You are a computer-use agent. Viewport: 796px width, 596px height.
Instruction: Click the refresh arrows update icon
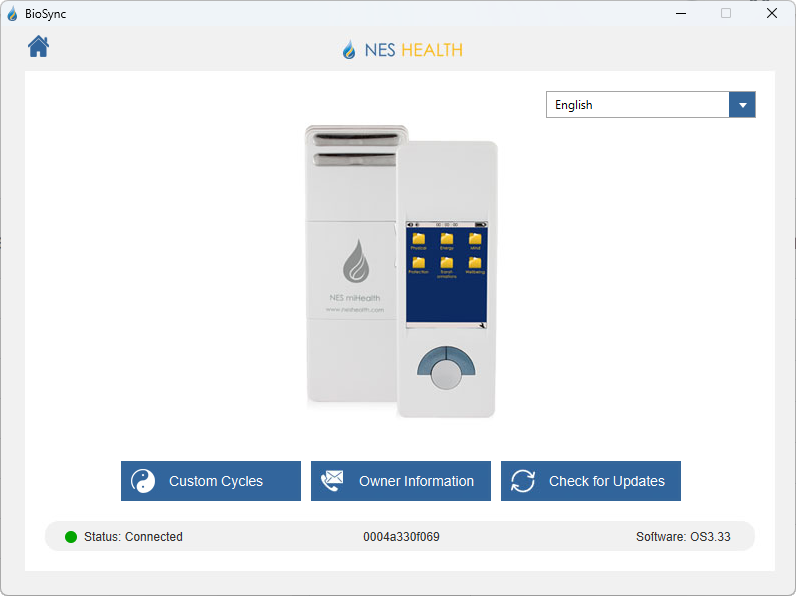coord(523,481)
